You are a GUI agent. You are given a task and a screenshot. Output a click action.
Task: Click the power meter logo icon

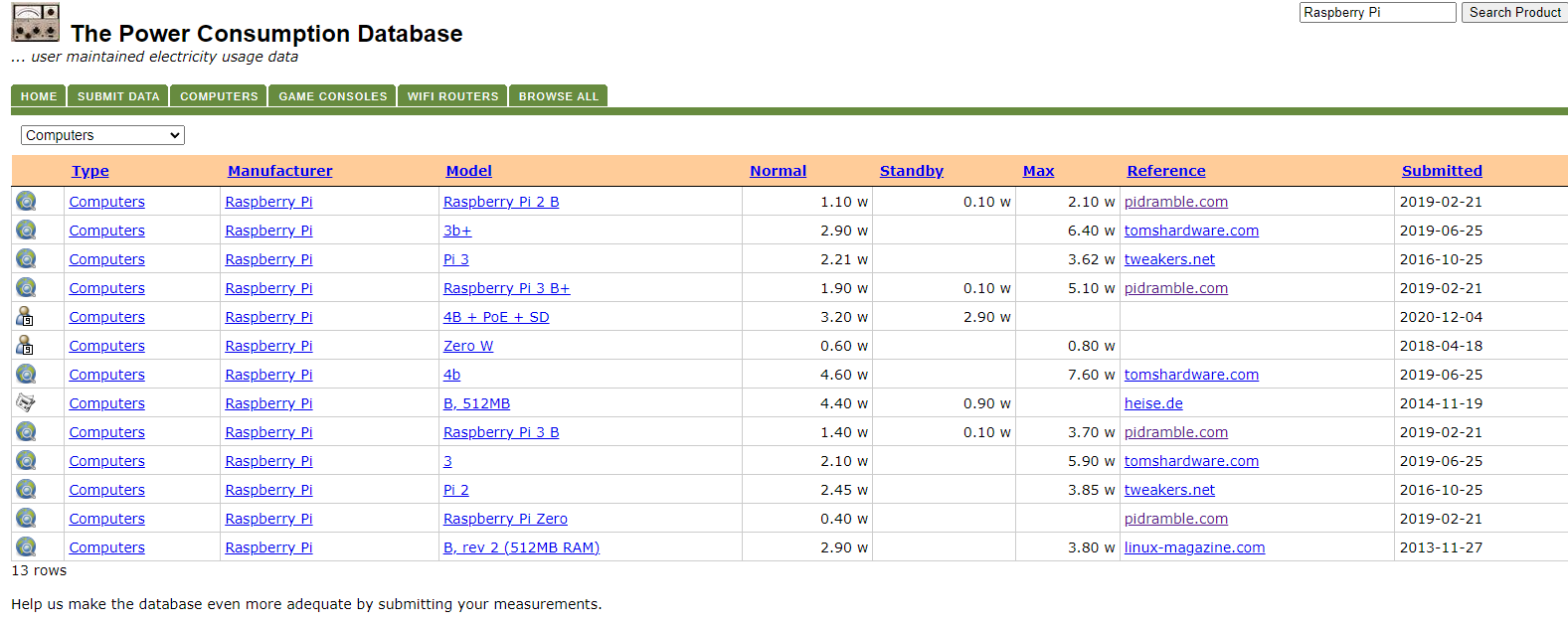point(35,22)
